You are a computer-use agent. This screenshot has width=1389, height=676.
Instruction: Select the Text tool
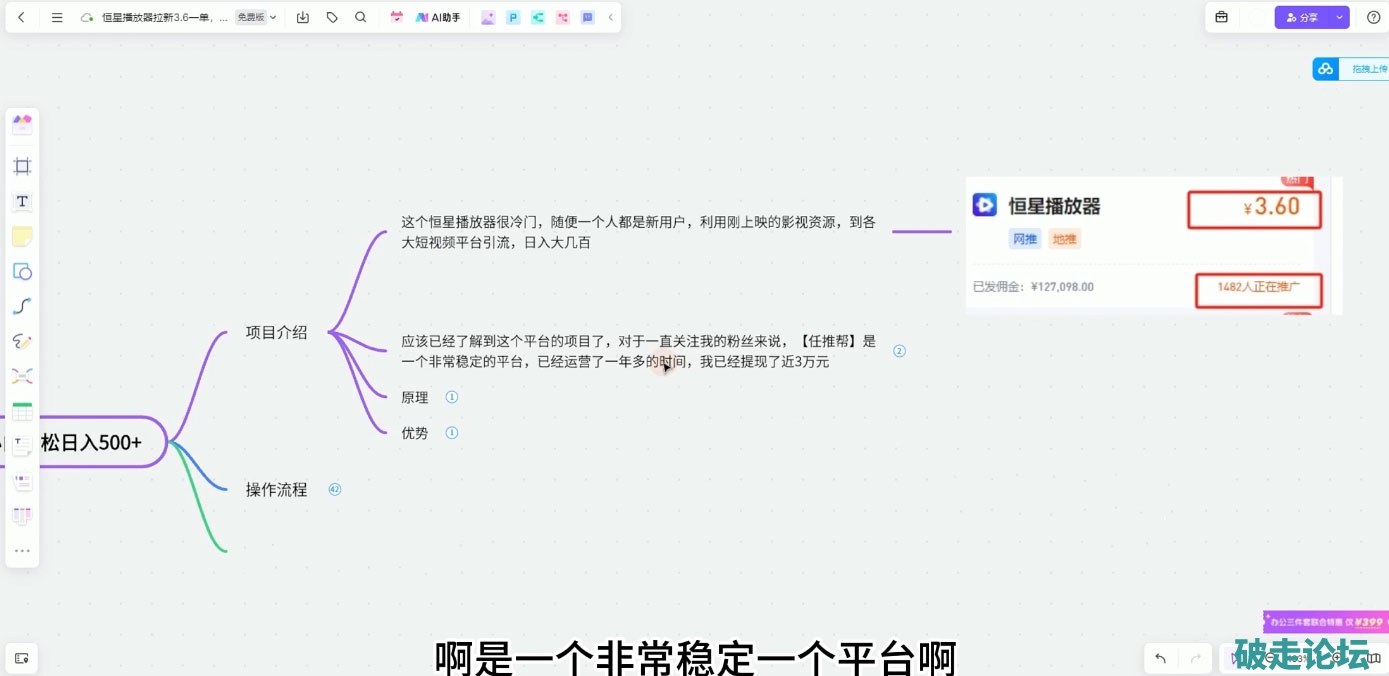pos(22,202)
